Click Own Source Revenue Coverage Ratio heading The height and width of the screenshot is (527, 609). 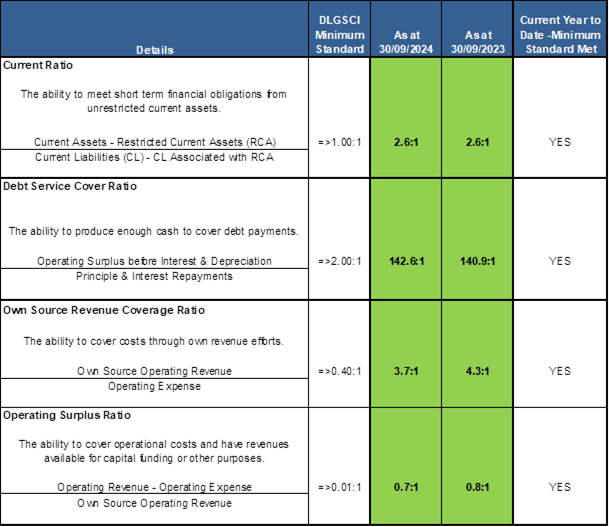click(104, 310)
